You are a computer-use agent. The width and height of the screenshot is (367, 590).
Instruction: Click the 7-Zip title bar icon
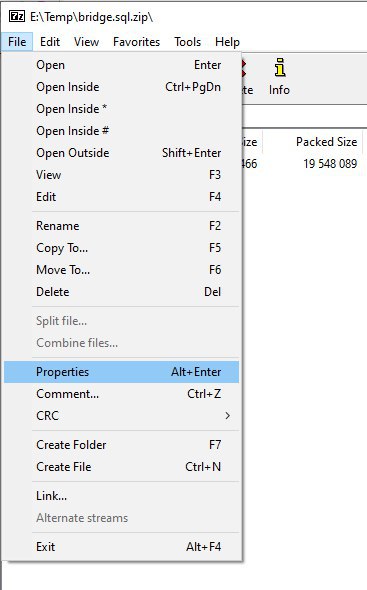[17, 17]
